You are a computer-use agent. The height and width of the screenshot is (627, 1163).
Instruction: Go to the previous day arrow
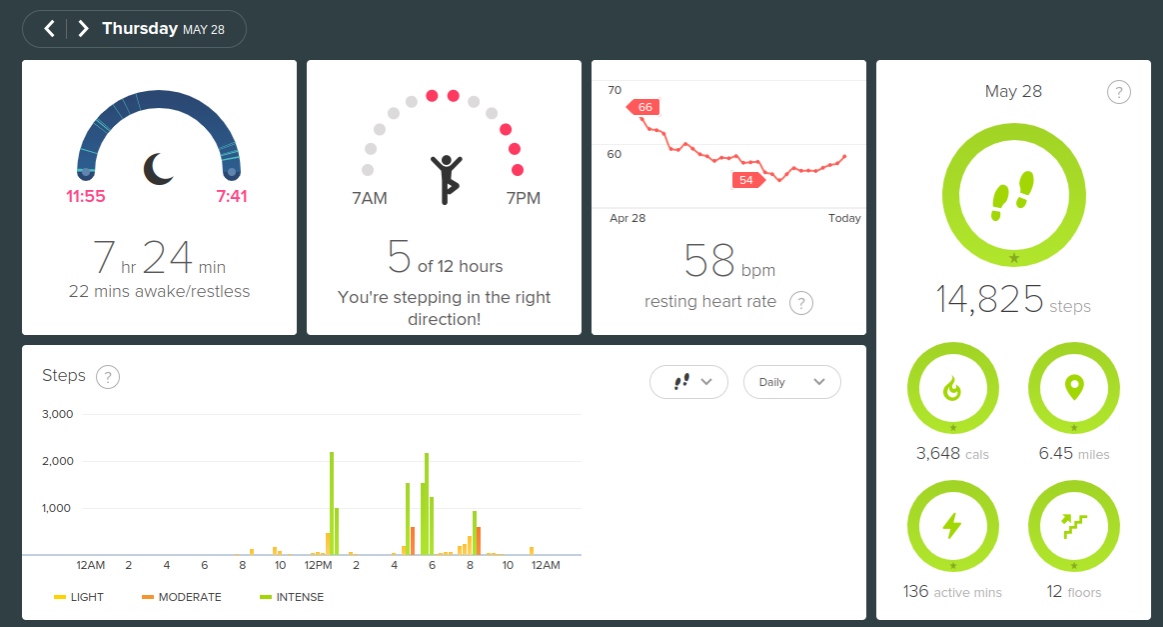50,29
